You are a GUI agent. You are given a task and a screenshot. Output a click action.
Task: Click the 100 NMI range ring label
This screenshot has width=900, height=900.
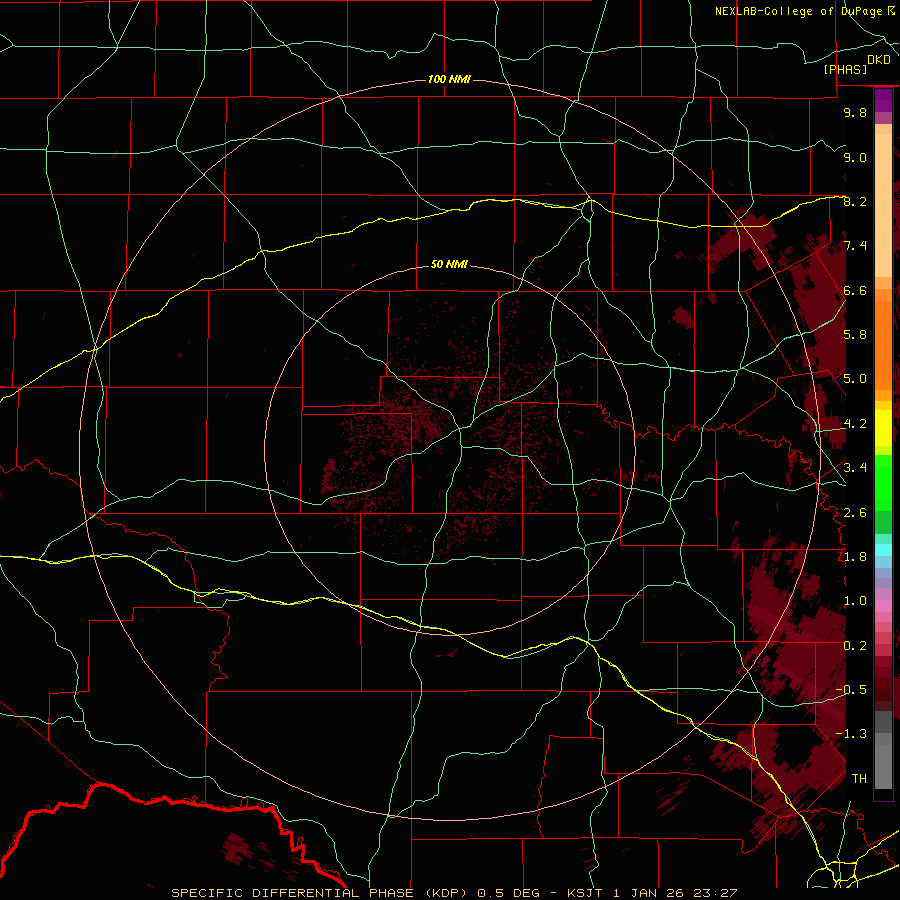click(449, 79)
